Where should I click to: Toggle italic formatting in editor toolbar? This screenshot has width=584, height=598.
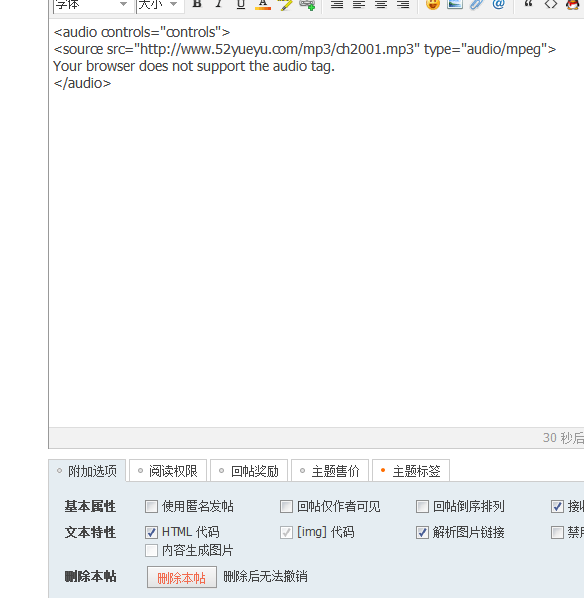click(219, 4)
